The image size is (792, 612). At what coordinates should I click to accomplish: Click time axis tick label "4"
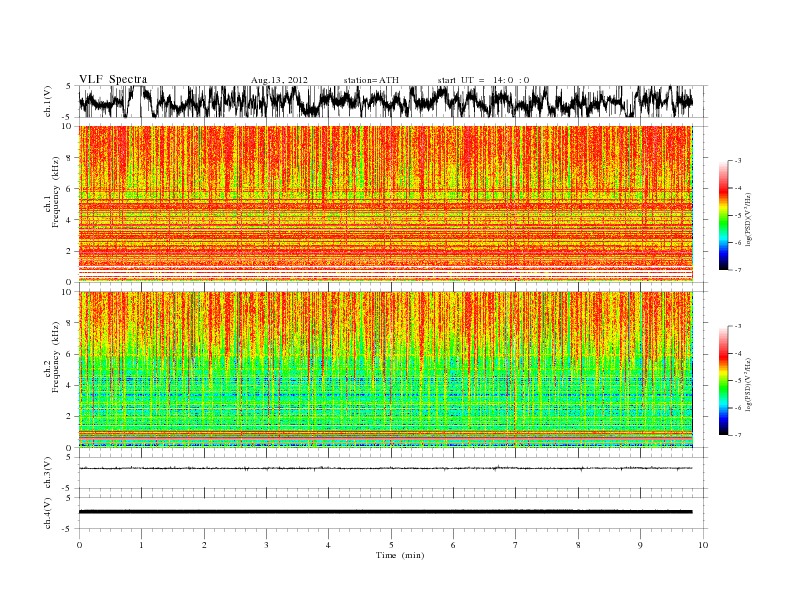coord(328,545)
